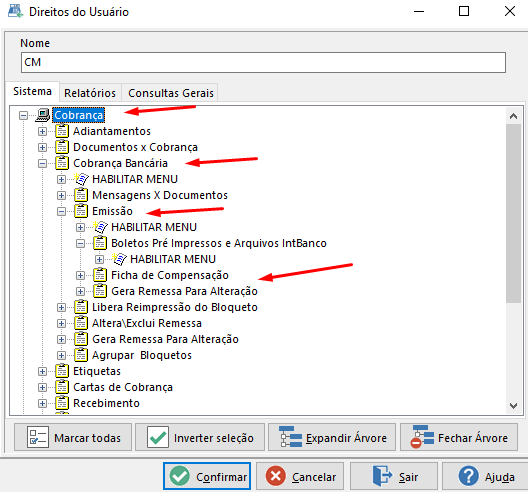Click the clipboard icon next to Etiquetas
The height and width of the screenshot is (492, 528).
pos(62,371)
